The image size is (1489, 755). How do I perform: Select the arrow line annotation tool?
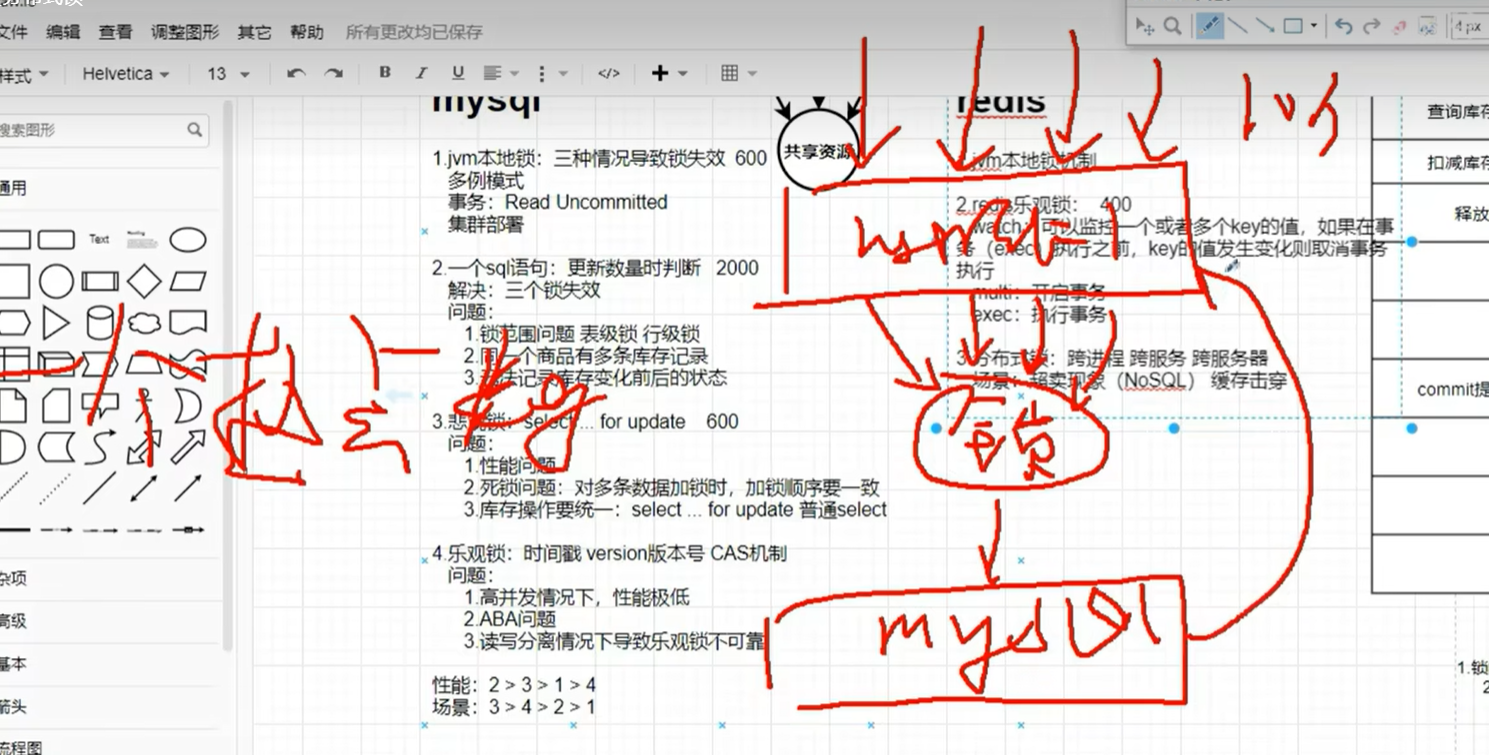point(1265,26)
